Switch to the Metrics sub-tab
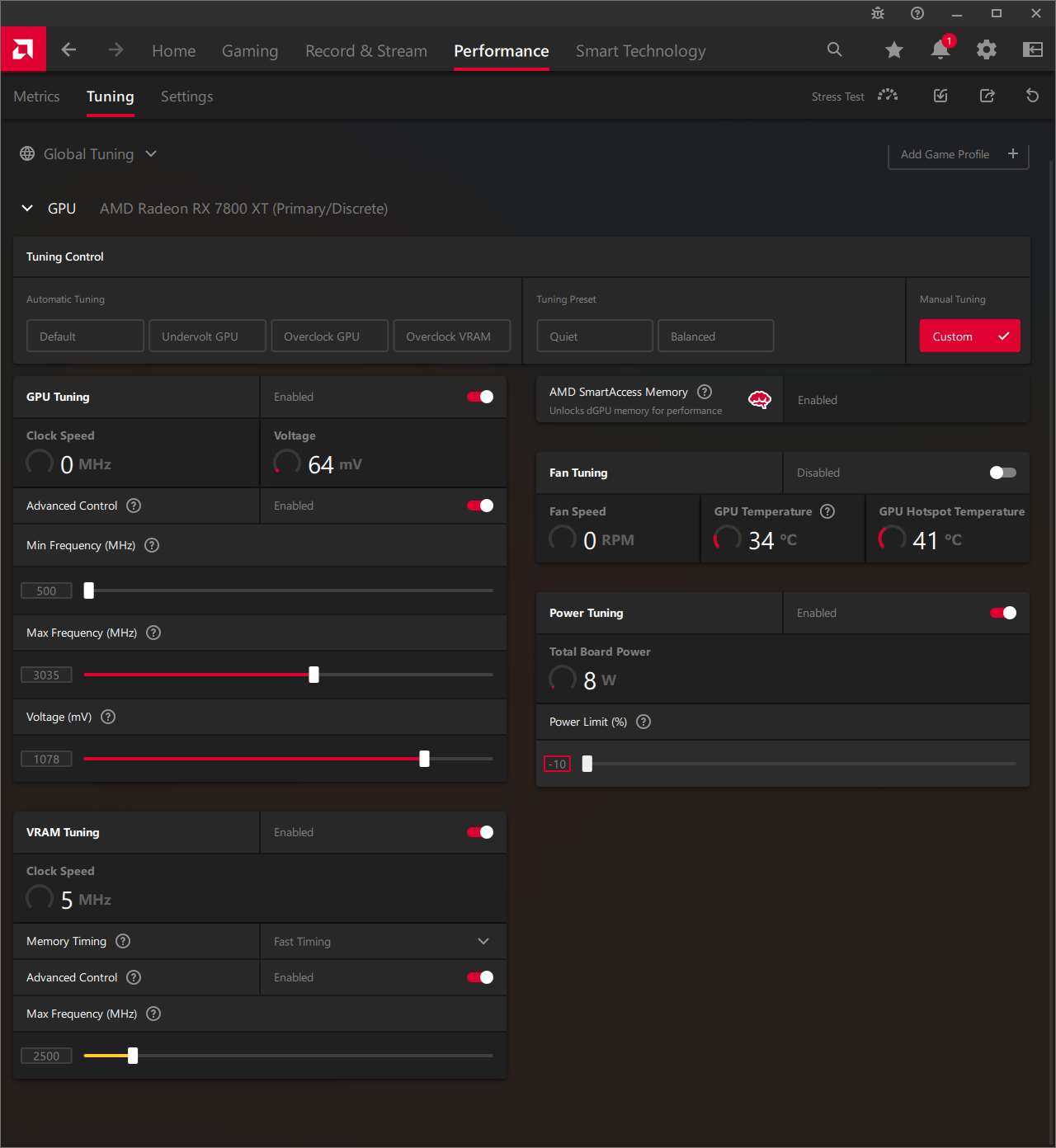This screenshot has width=1056, height=1148. (36, 96)
